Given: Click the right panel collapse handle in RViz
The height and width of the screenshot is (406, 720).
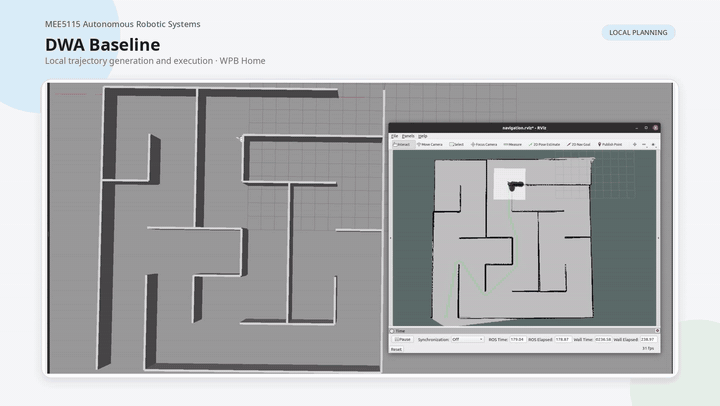Looking at the screenshot, I should click(x=658, y=238).
